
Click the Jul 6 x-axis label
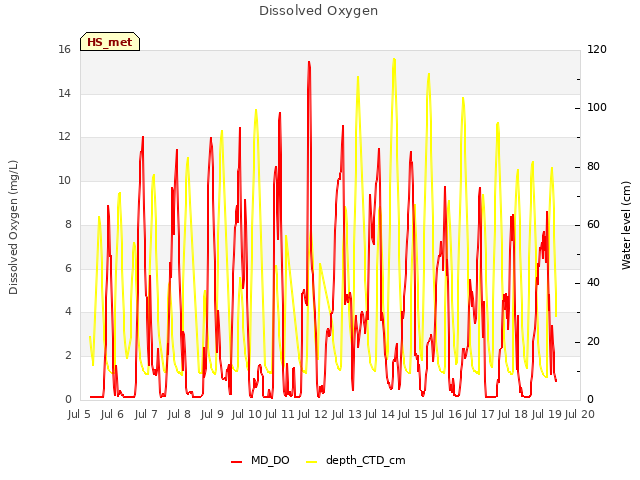click(112, 414)
